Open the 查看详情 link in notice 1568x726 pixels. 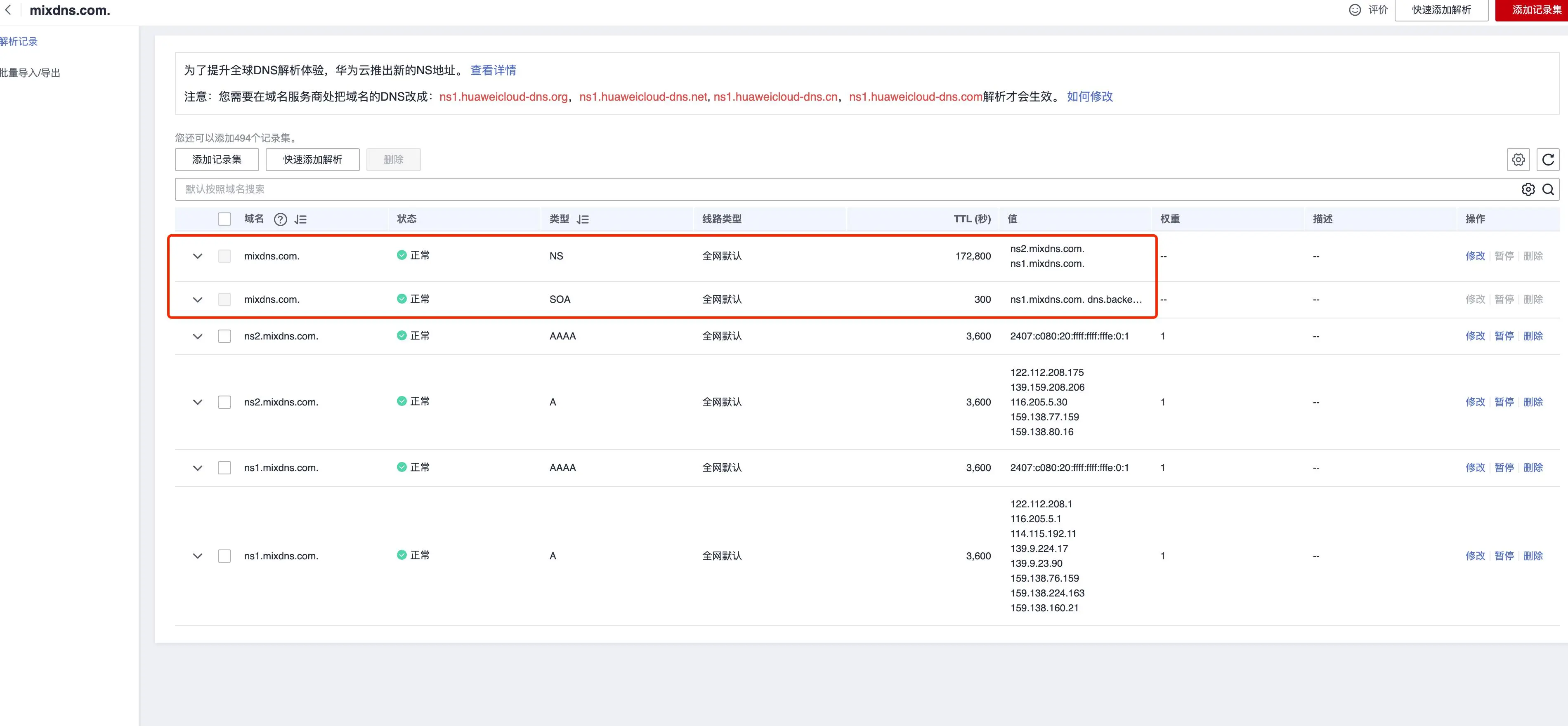[493, 71]
